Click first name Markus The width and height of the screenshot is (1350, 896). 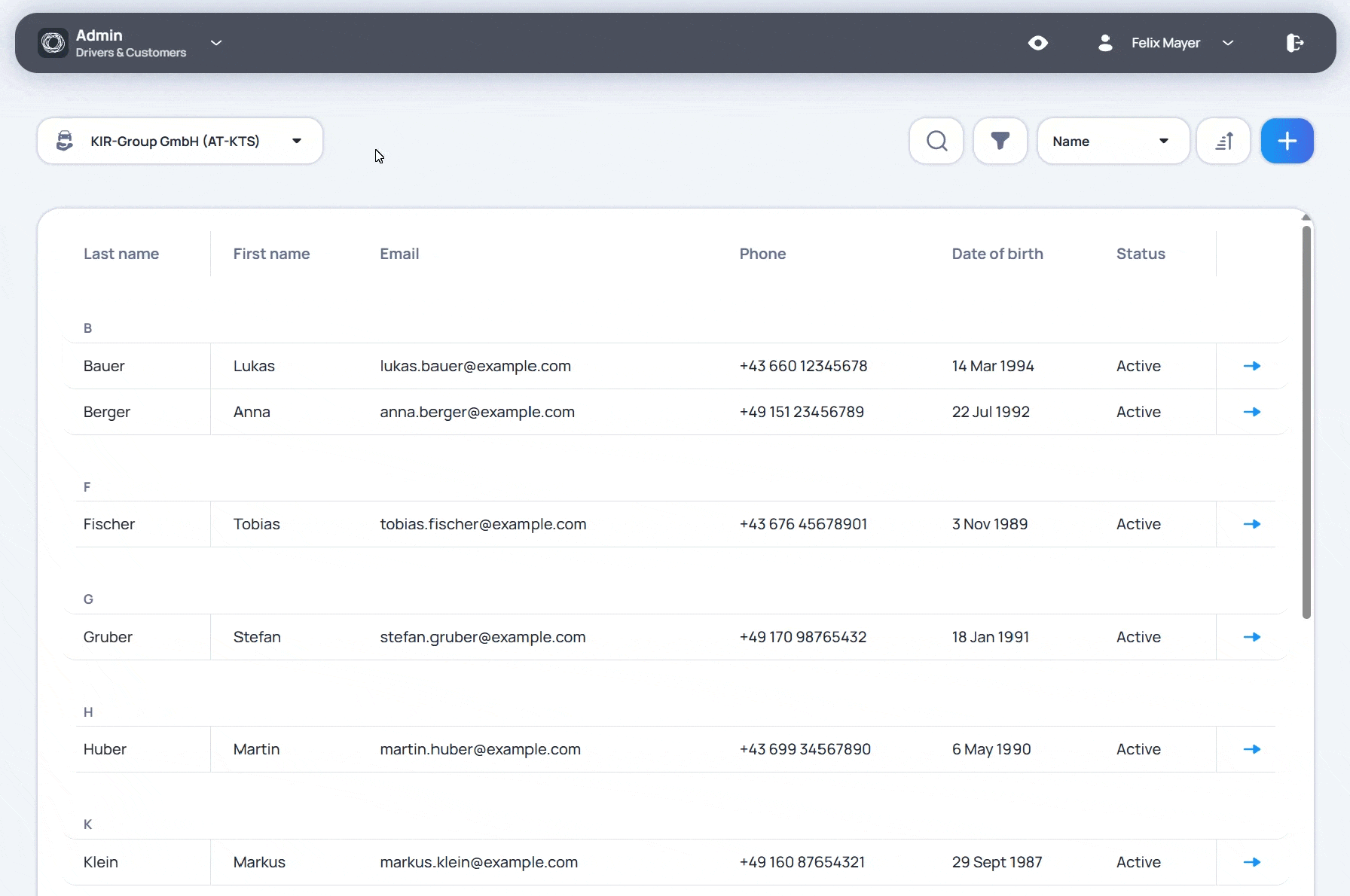[x=259, y=862]
